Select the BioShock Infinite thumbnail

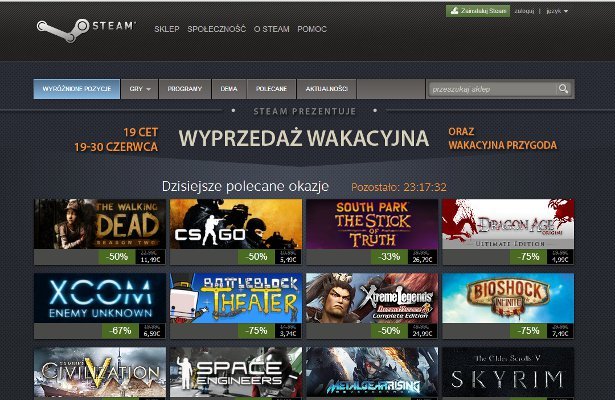(507, 298)
